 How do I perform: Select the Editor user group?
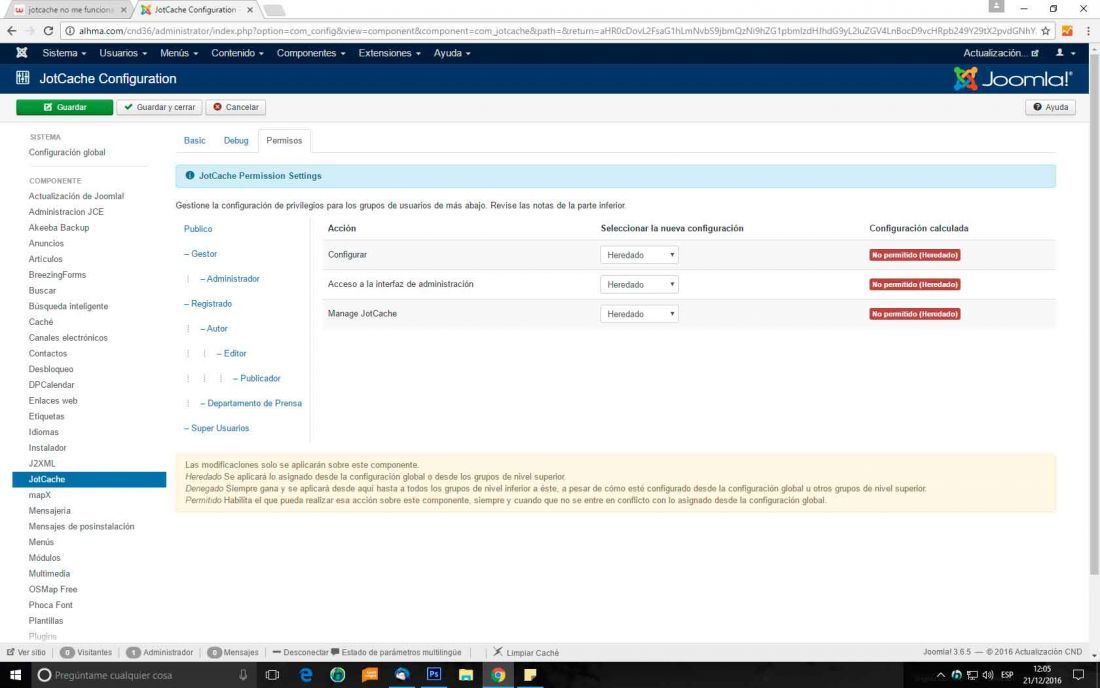232,353
